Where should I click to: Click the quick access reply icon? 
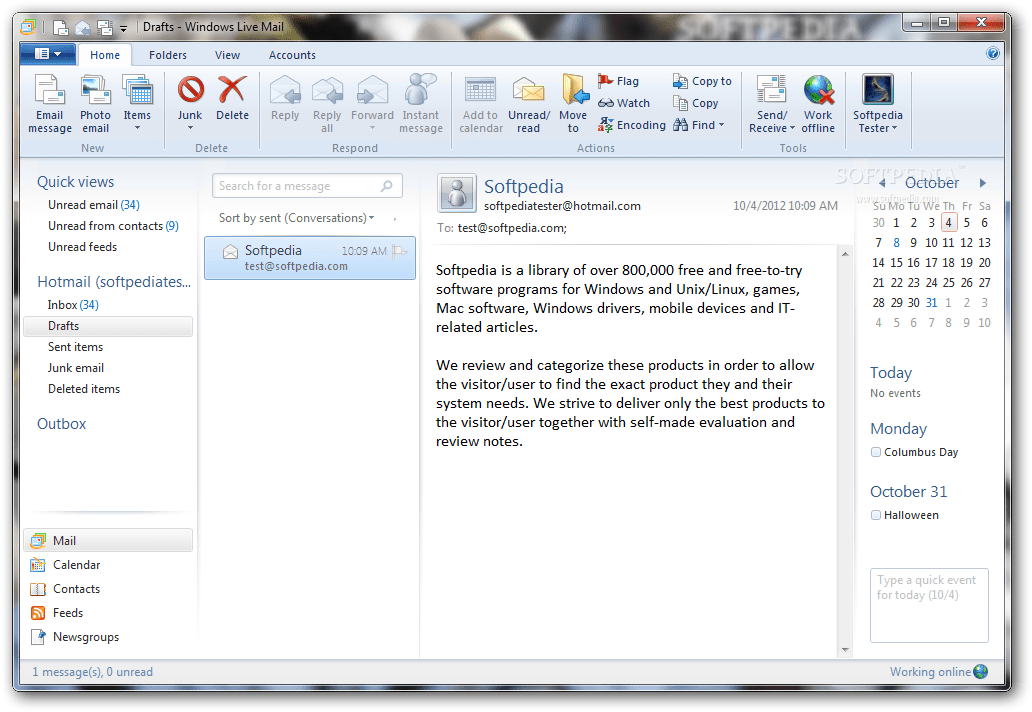(x=82, y=28)
